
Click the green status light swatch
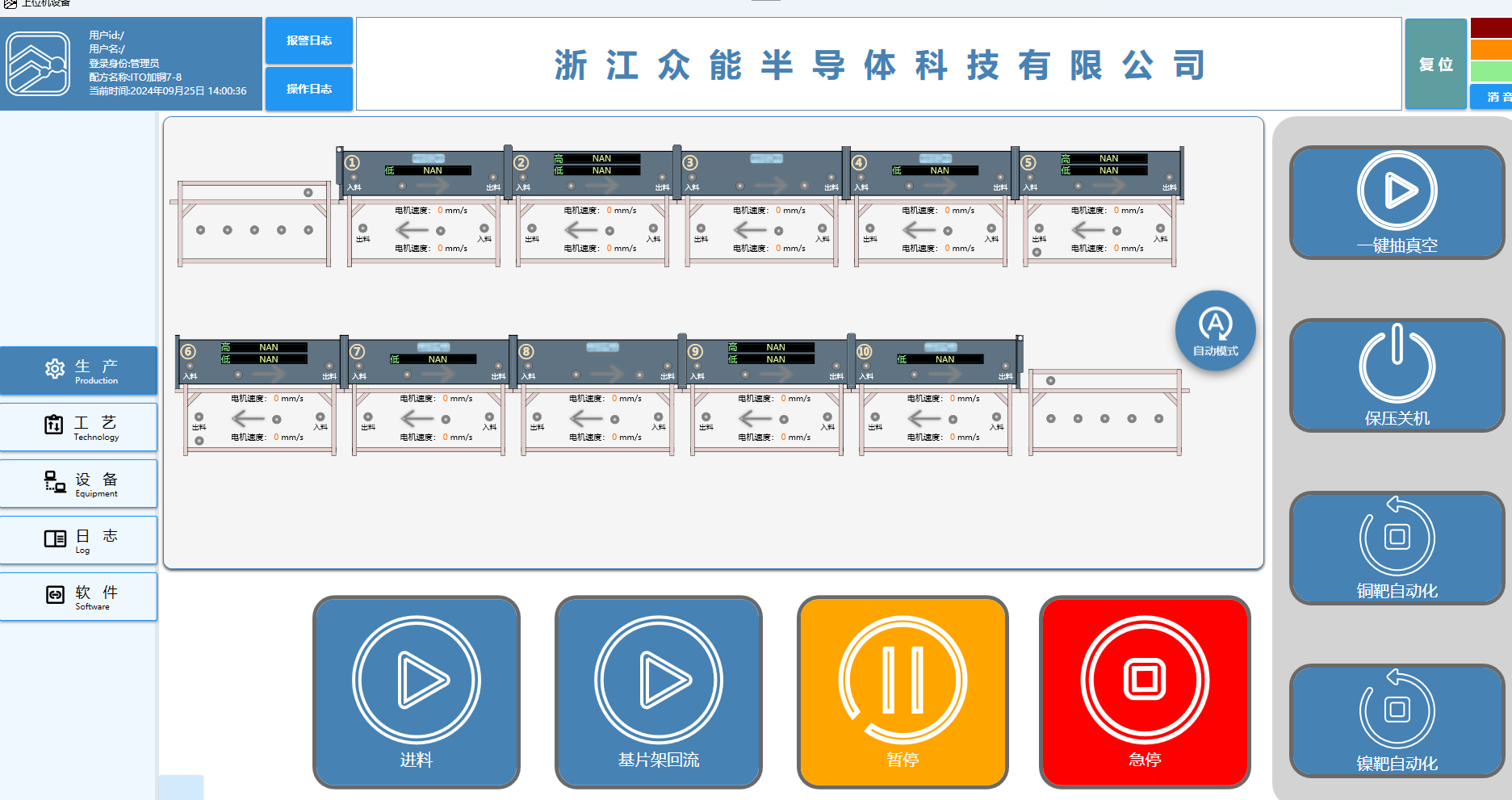1492,71
